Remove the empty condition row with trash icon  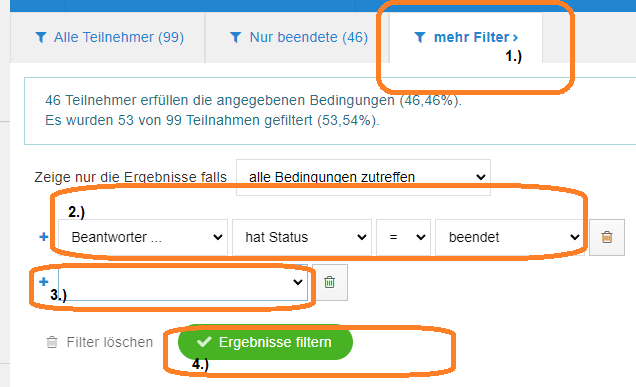330,282
